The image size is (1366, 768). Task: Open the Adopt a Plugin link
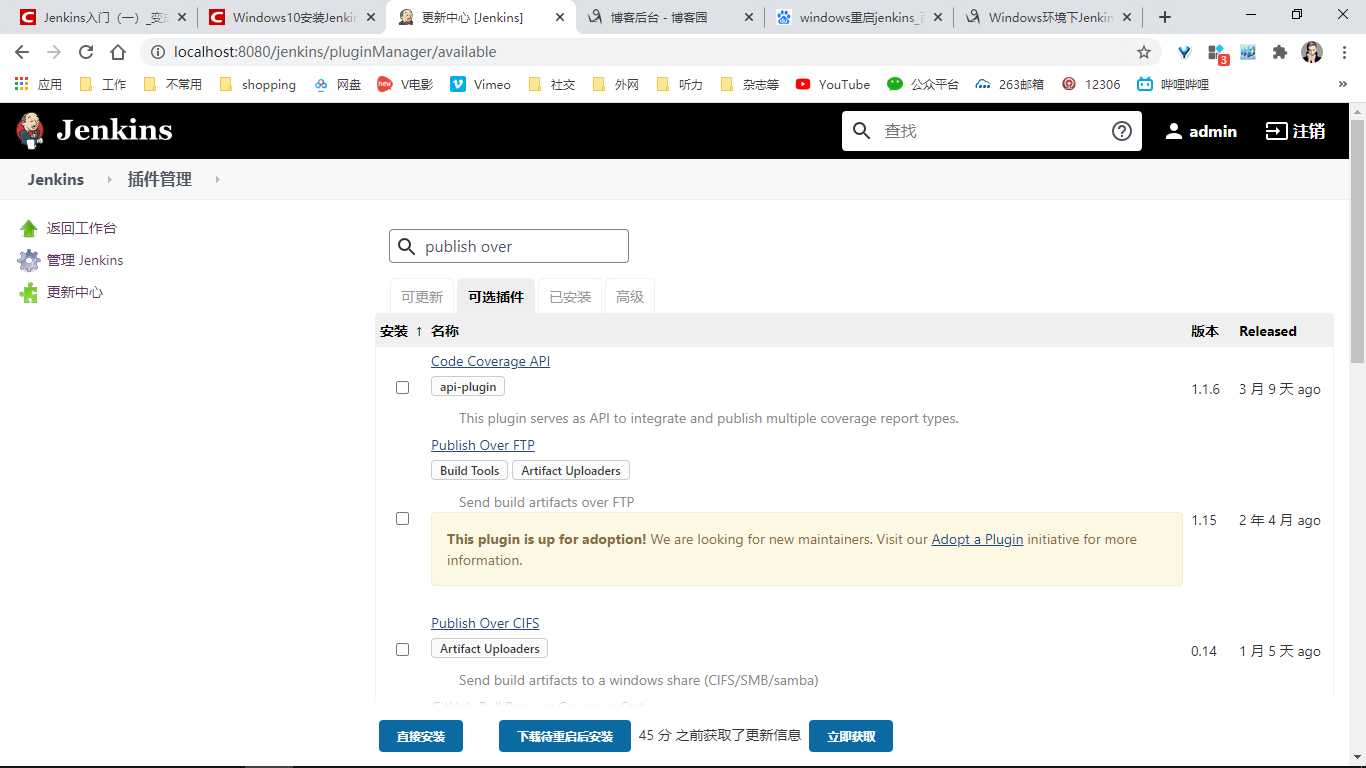point(977,539)
